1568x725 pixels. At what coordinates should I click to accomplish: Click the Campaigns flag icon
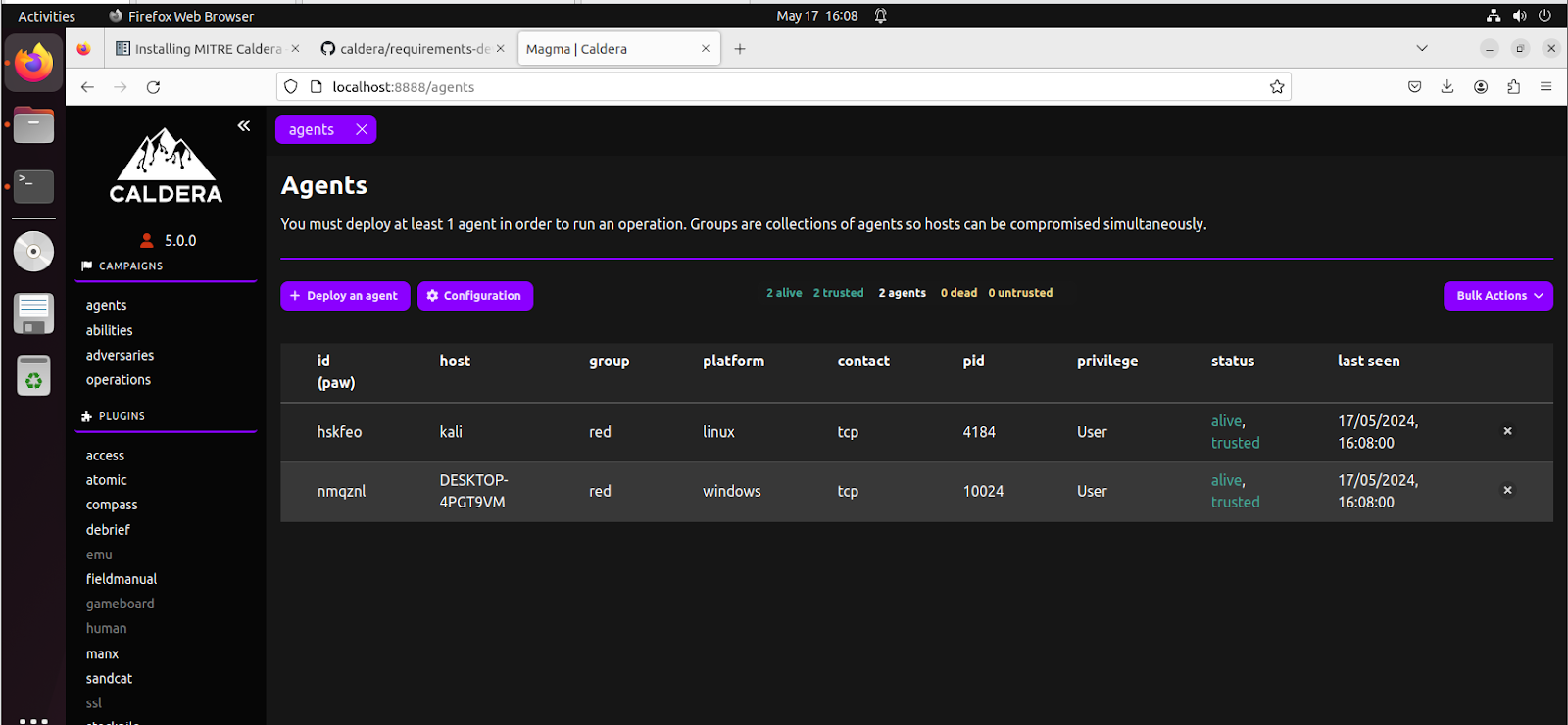click(x=87, y=266)
